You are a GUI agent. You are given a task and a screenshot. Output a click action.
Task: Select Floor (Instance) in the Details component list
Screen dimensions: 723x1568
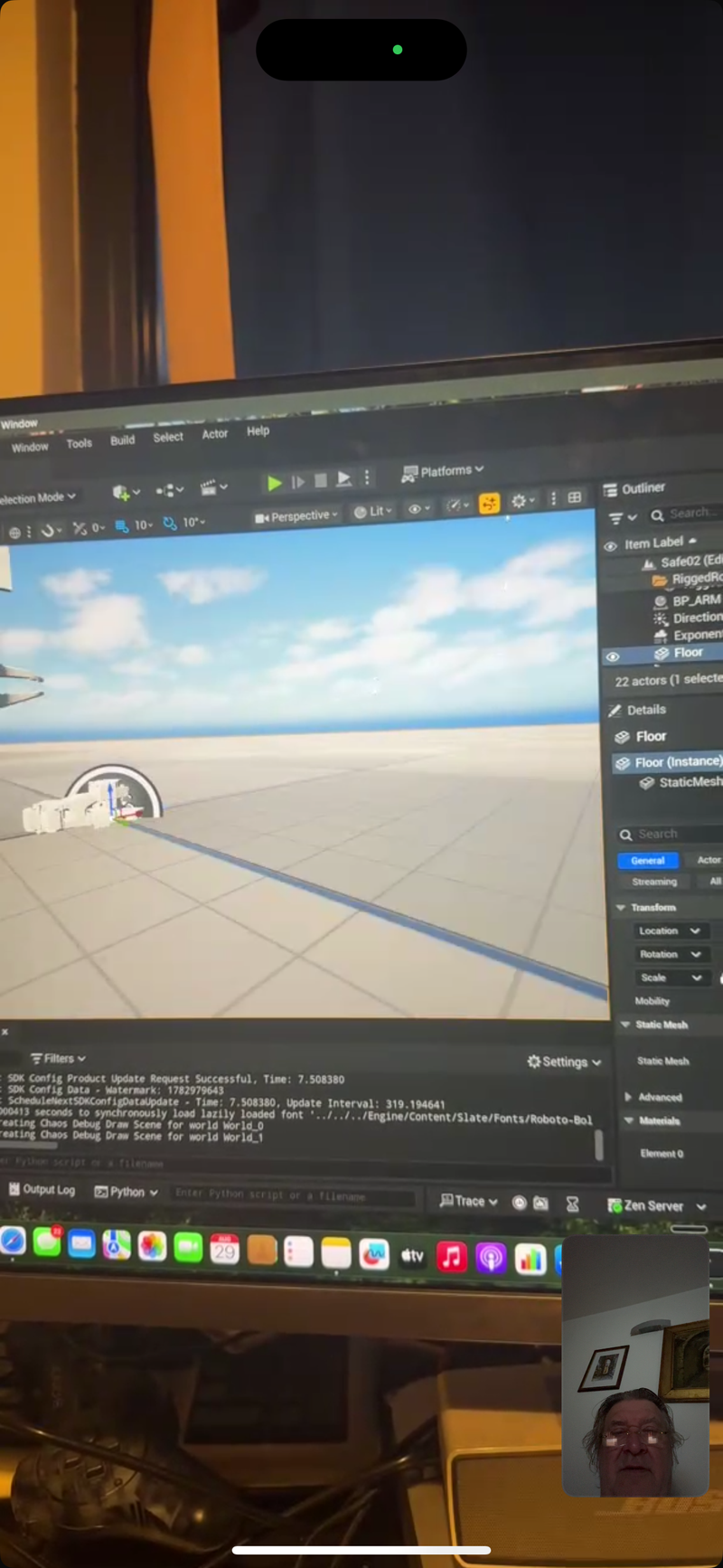(x=668, y=762)
